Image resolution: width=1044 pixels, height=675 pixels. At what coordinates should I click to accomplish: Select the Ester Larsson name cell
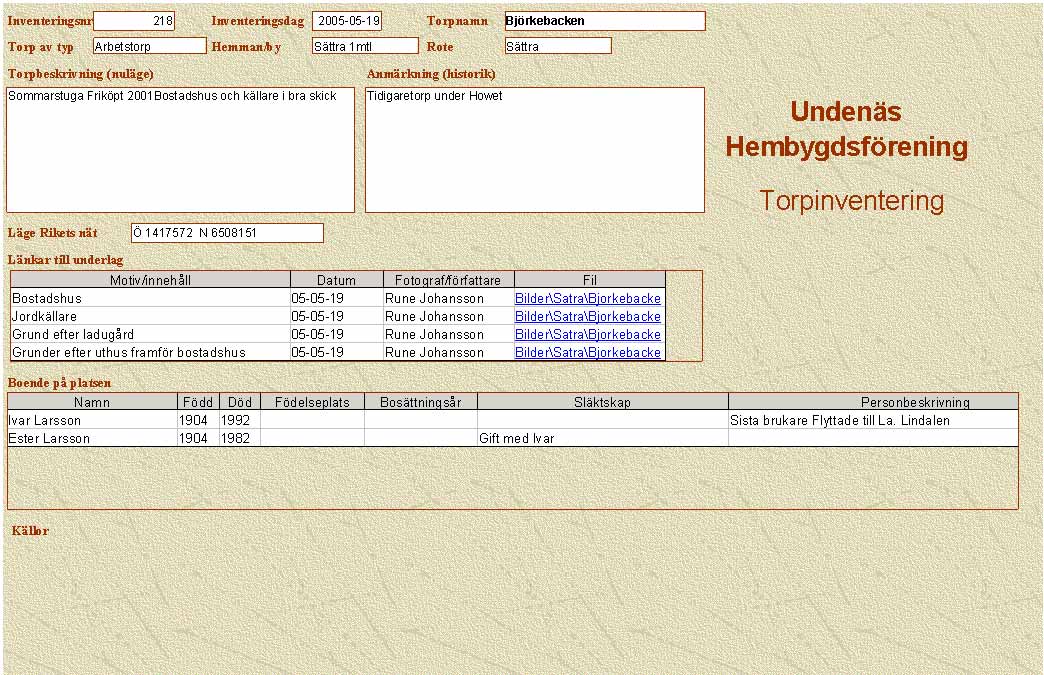click(92, 439)
